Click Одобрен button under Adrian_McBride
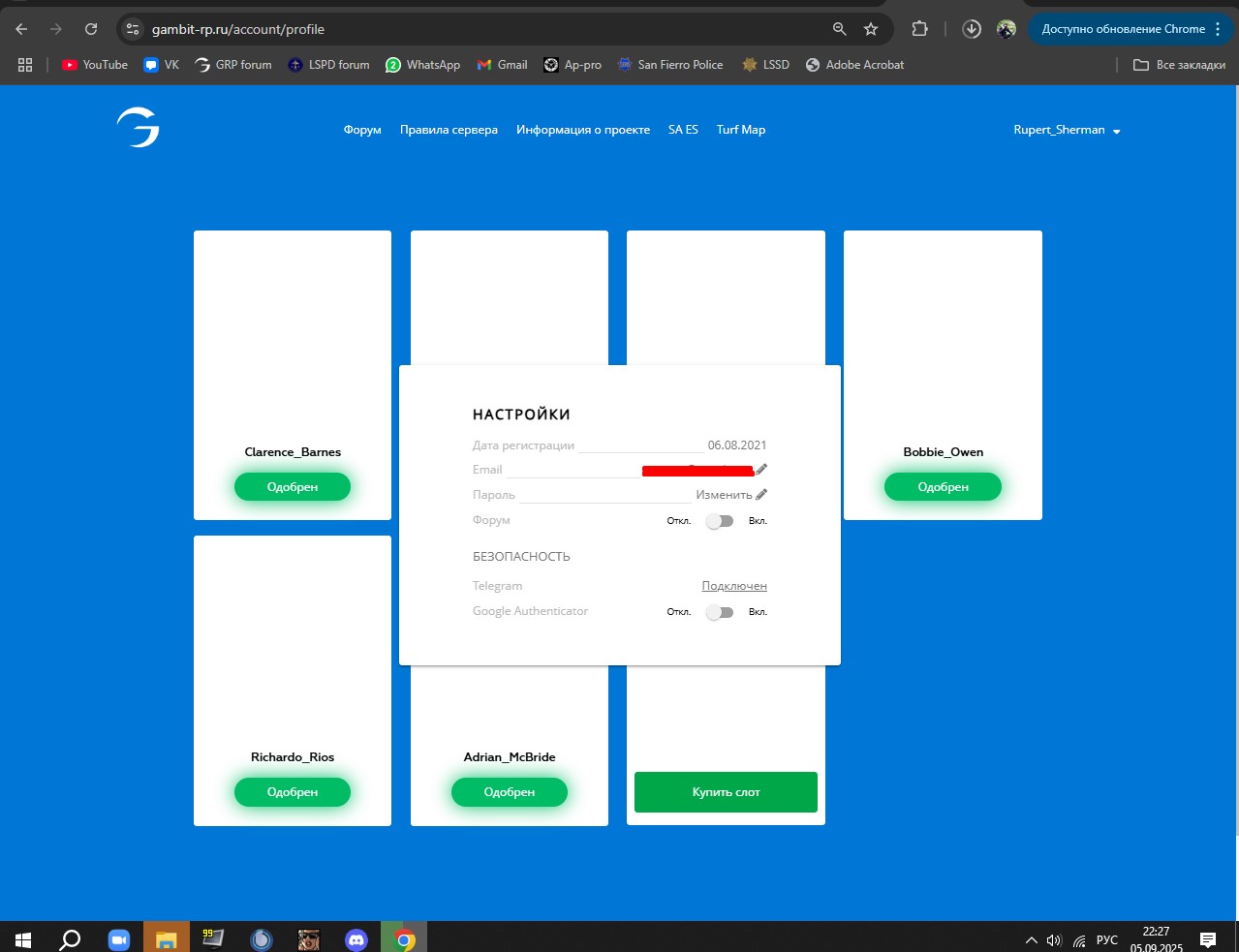This screenshot has width=1239, height=952. tap(510, 792)
